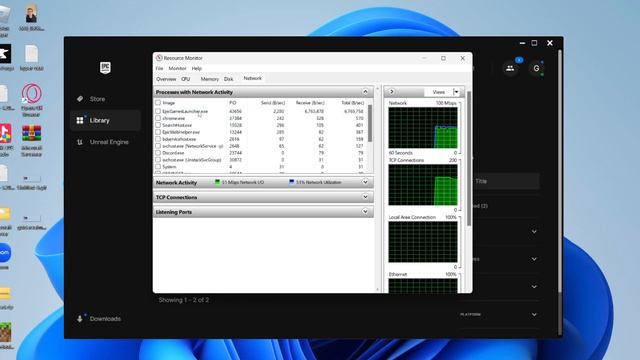Click the Resource Monitor title icon
Viewport: 640px width, 360px height.
pyautogui.click(x=159, y=58)
